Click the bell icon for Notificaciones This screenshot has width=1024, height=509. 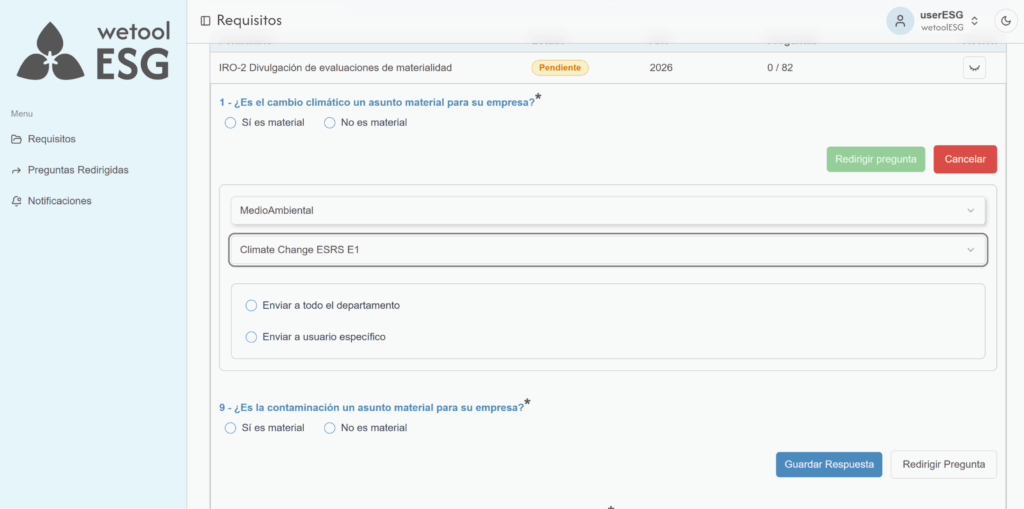[16, 201]
